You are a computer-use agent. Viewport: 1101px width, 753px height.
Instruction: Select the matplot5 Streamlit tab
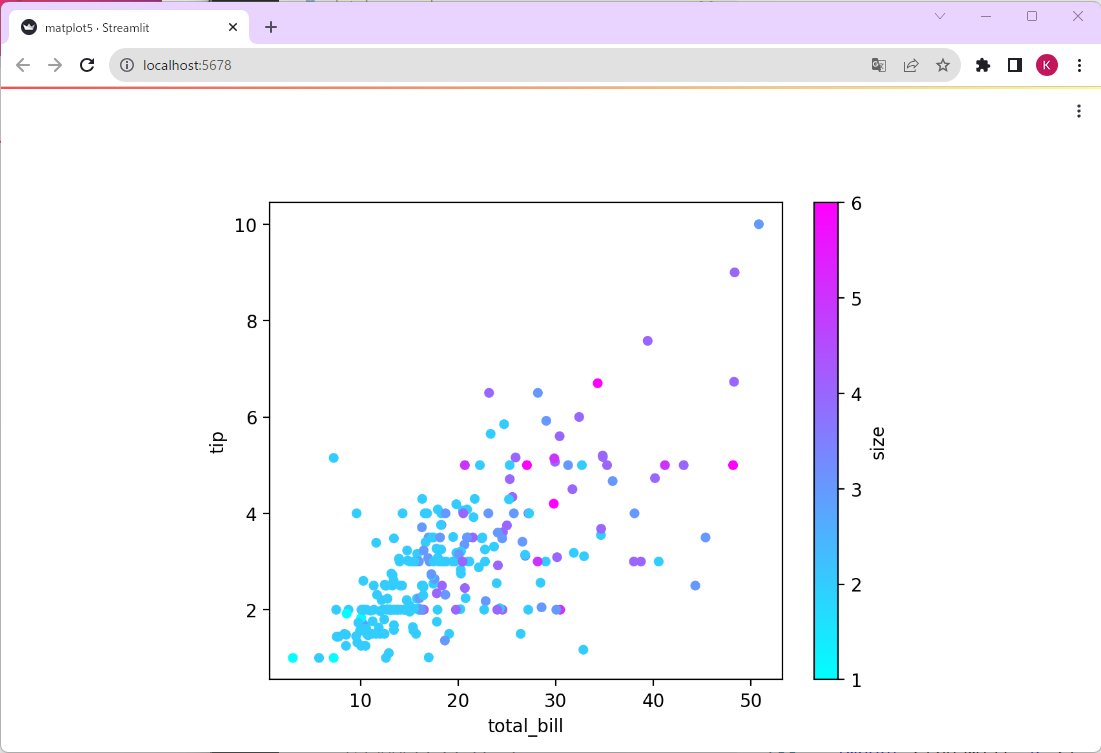pyautogui.click(x=120, y=27)
